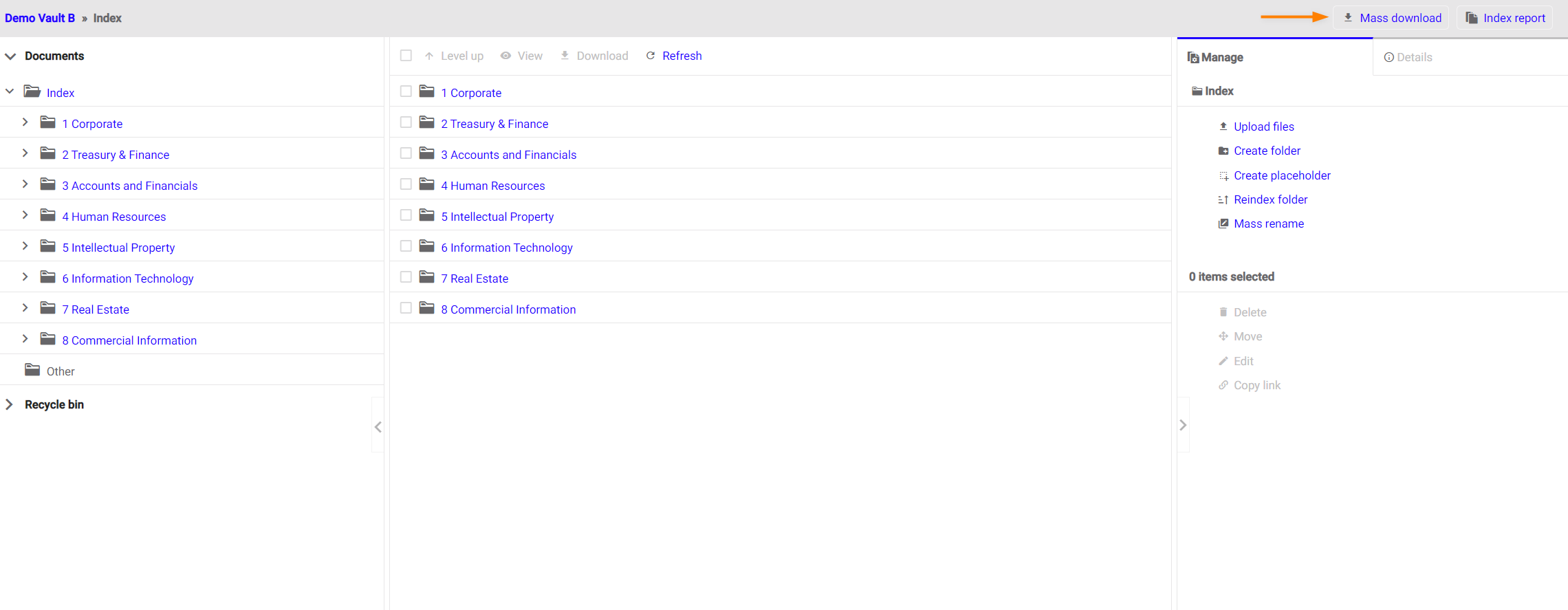
Task: Click the Create placeholder icon
Action: coord(1223,176)
